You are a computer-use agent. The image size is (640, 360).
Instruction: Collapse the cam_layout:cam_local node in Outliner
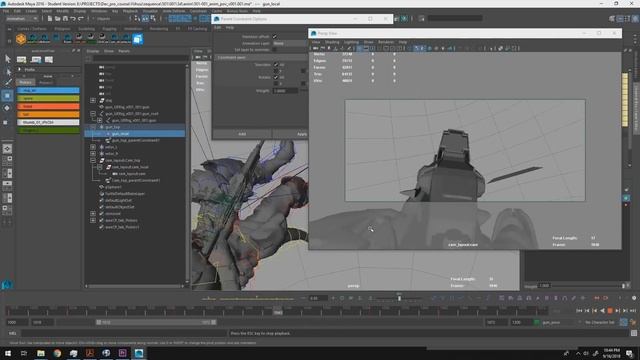[100, 167]
